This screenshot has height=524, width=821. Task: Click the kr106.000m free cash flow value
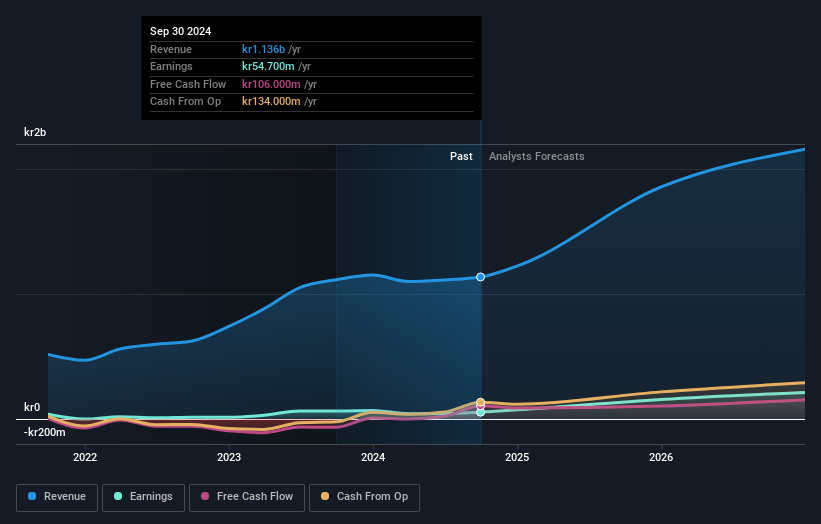(x=271, y=84)
